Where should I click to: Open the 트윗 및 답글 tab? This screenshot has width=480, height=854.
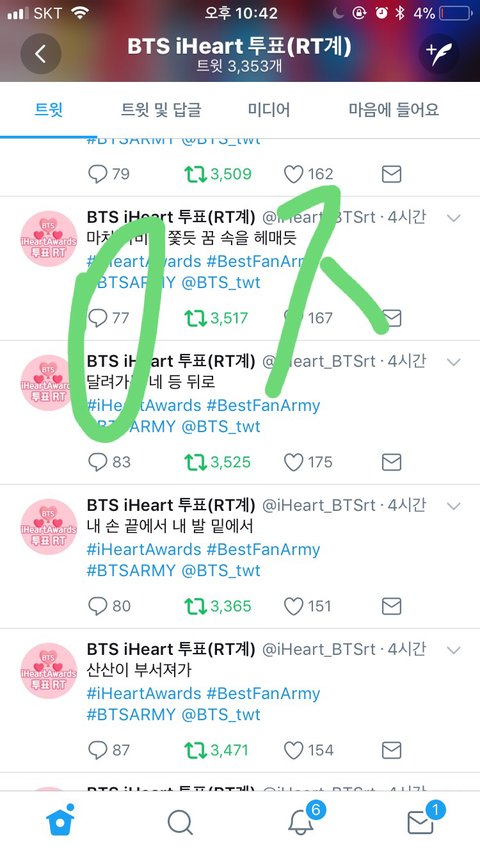tap(161, 109)
